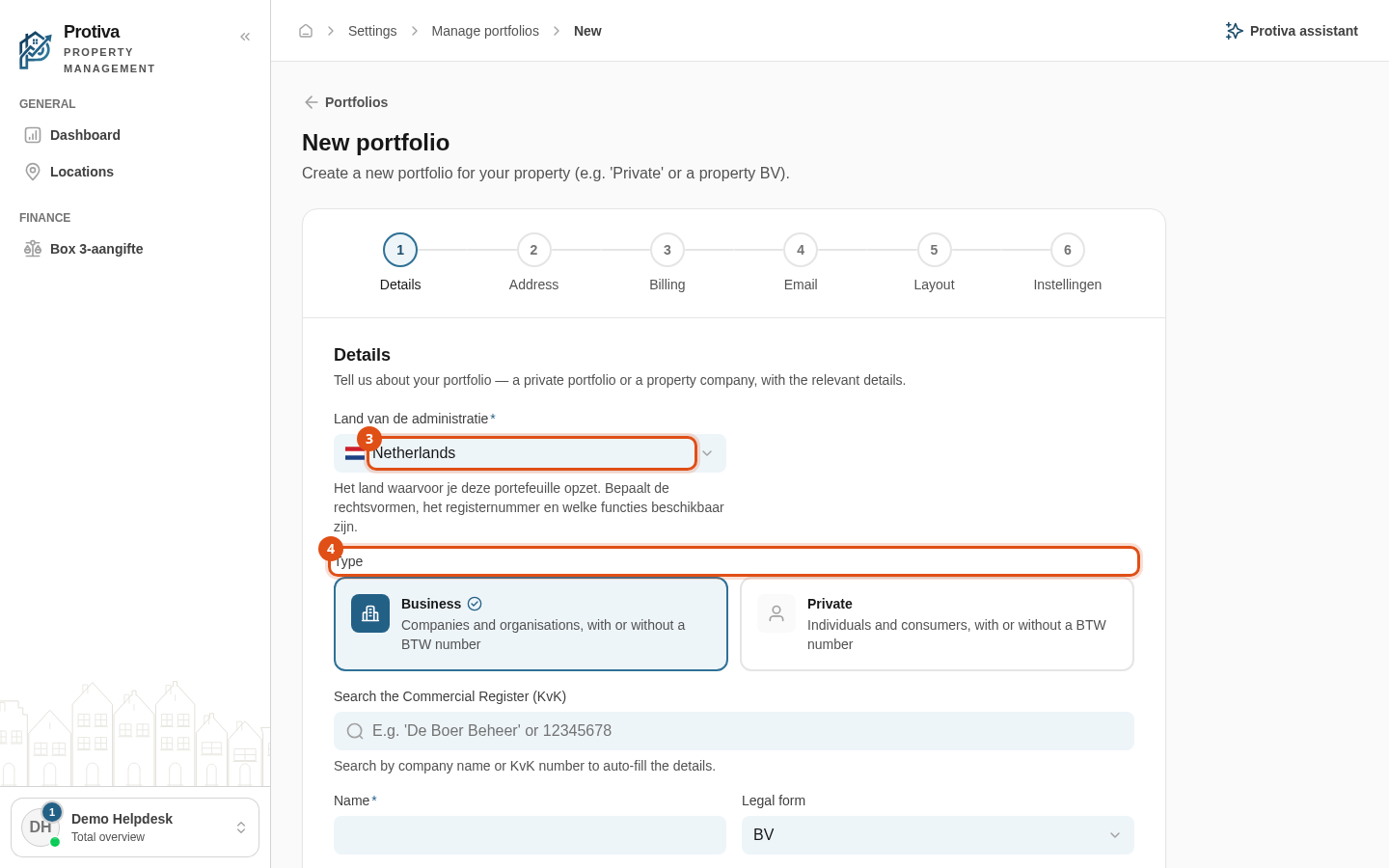The width and height of the screenshot is (1389, 868).
Task: Click the Netherlands flag icon
Action: pos(355,453)
